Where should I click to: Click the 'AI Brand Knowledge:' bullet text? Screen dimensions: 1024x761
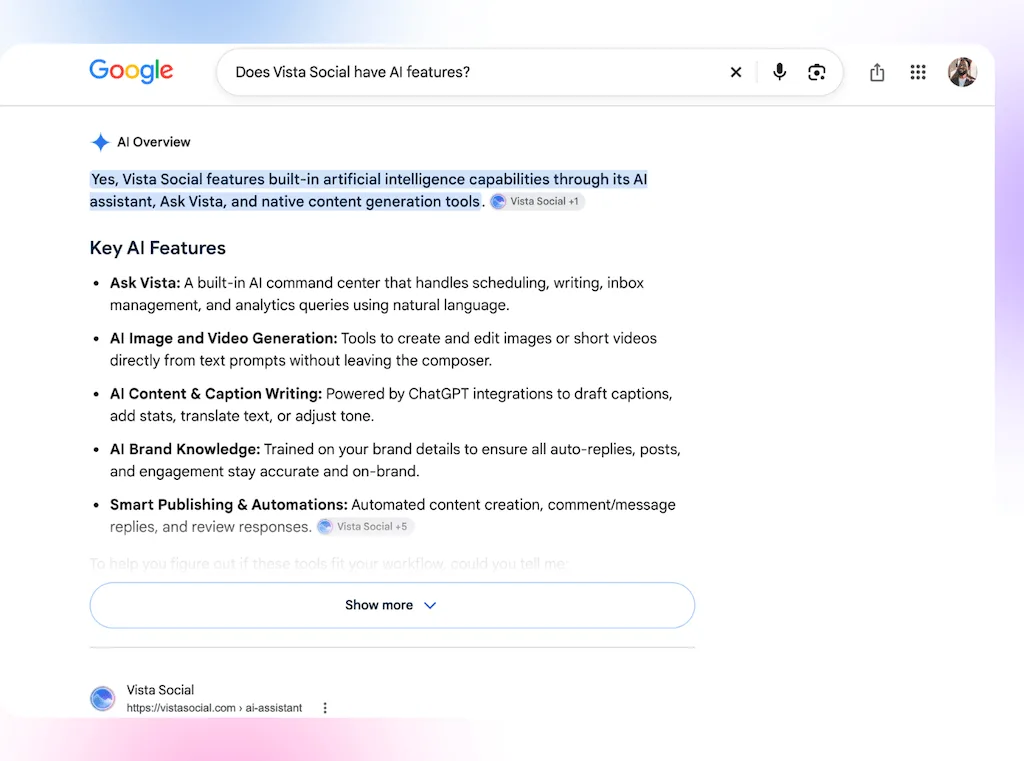(185, 449)
